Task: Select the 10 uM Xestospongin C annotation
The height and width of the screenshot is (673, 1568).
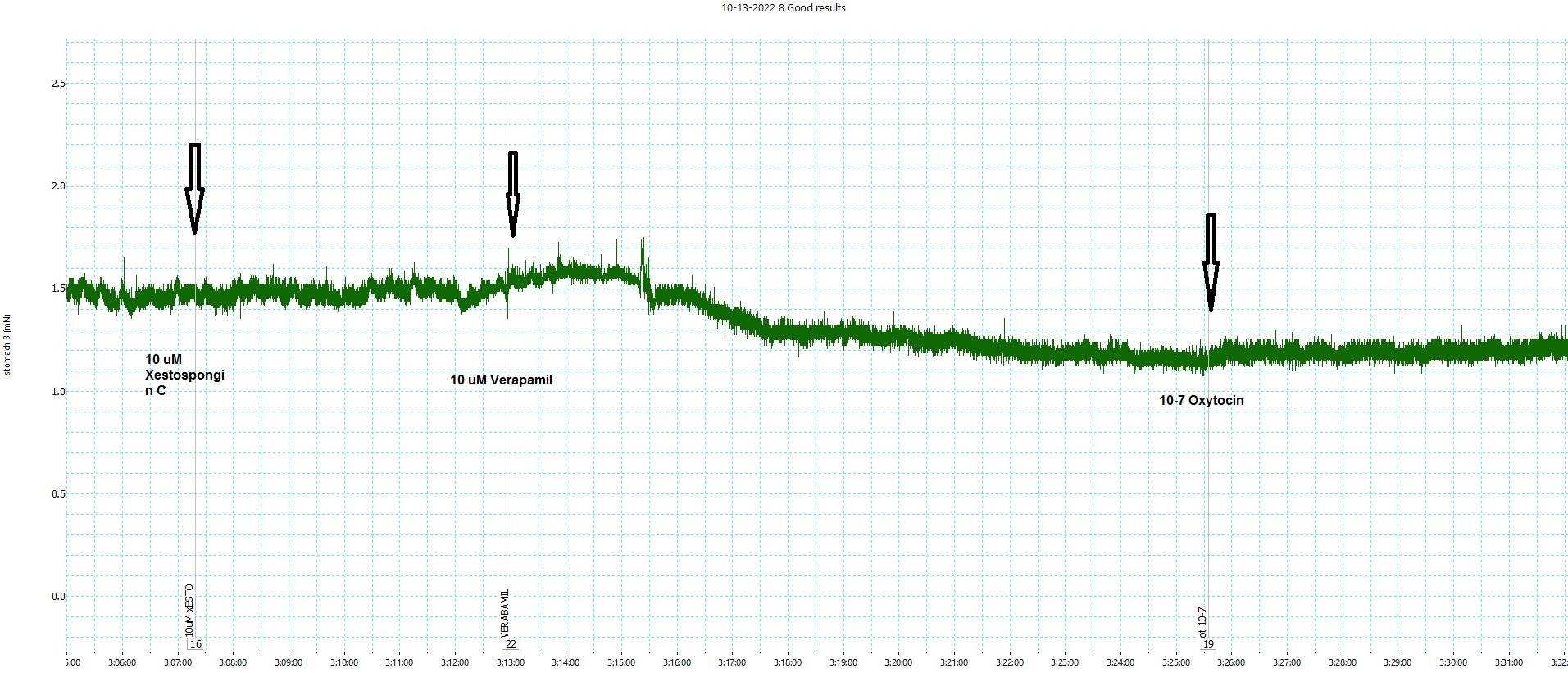Action: [184, 375]
